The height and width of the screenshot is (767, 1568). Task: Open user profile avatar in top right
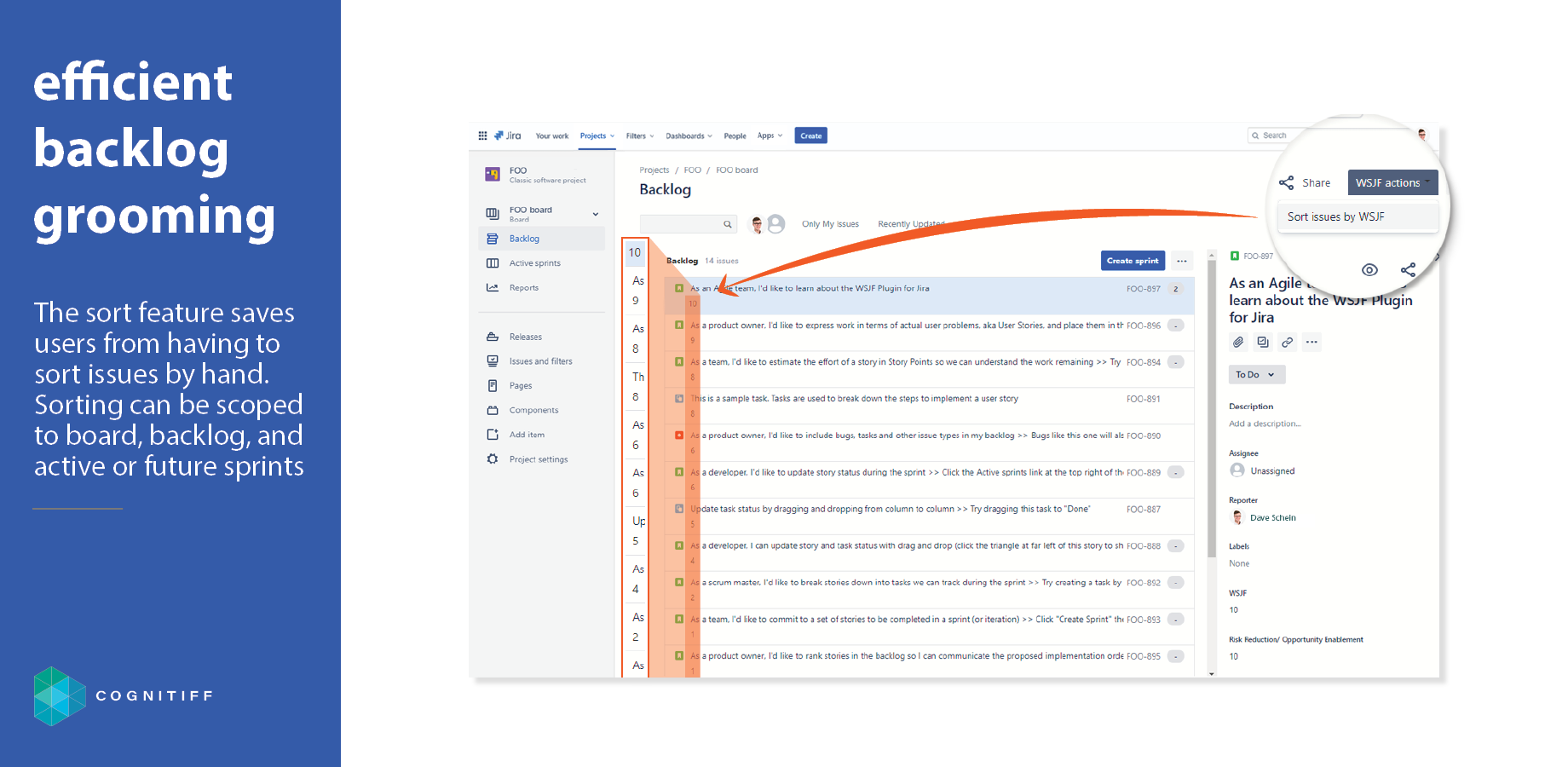[x=1421, y=135]
